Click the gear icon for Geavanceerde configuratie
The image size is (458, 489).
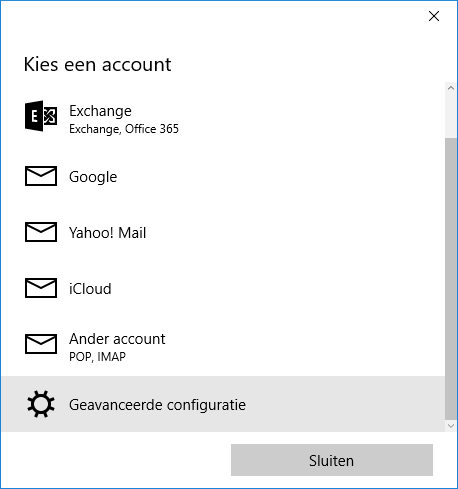pyautogui.click(x=41, y=404)
